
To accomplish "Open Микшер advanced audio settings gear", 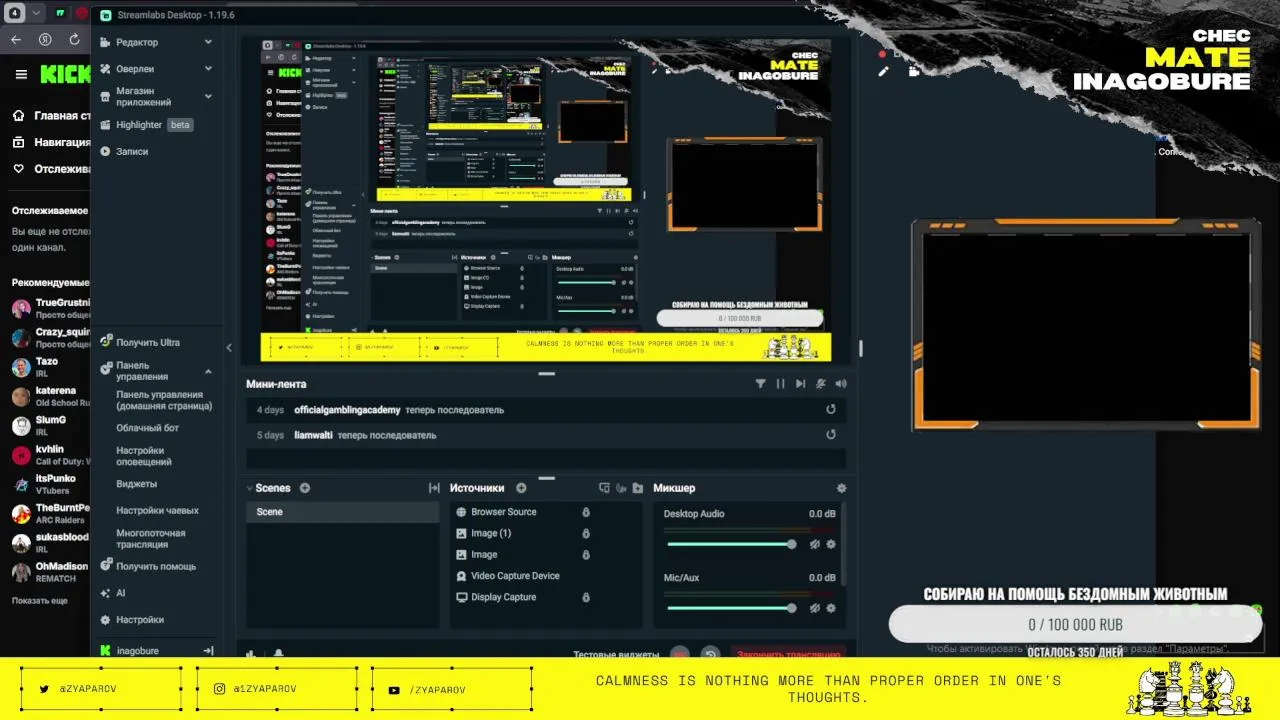I will [x=841, y=488].
